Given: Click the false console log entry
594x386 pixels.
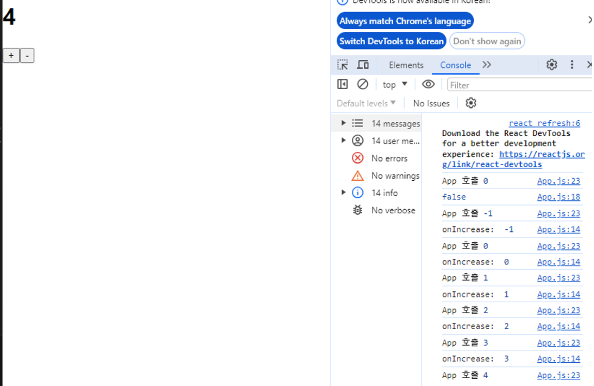Looking at the screenshot, I should 454,197.
